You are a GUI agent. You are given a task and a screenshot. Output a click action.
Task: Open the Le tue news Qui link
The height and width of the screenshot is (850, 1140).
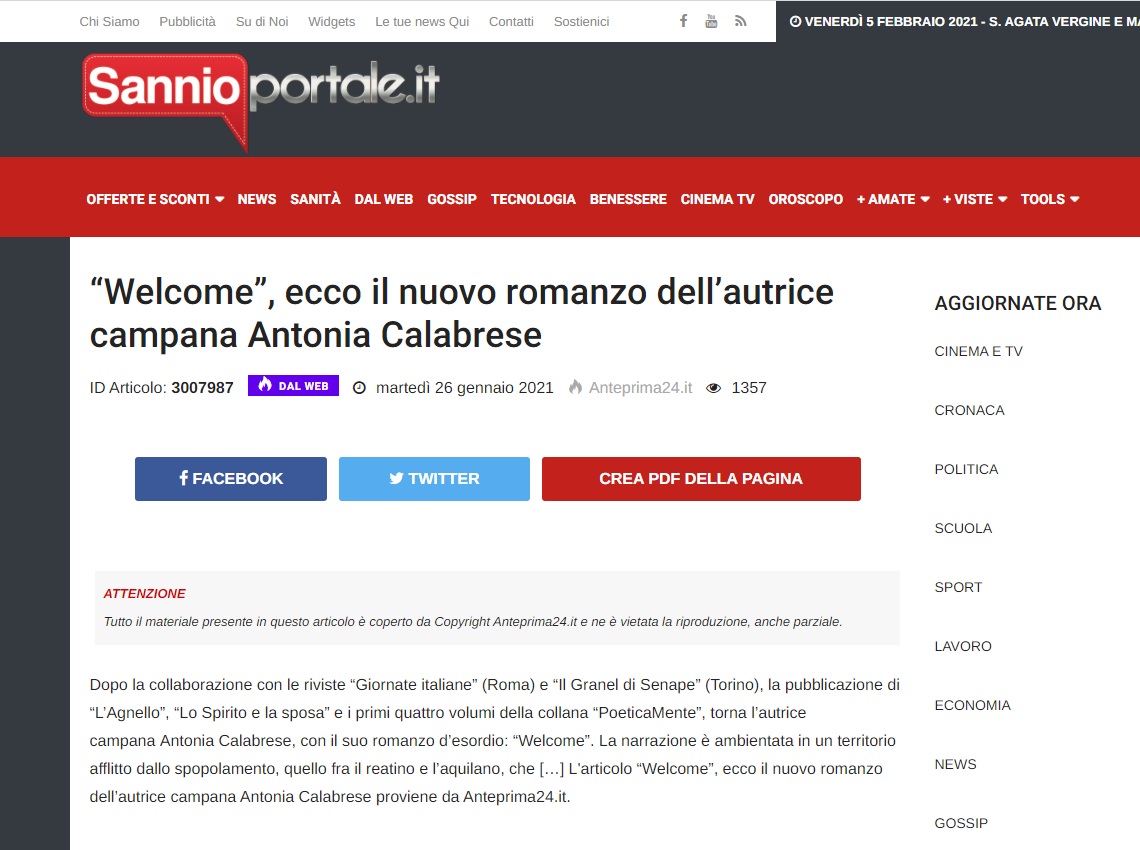point(422,22)
